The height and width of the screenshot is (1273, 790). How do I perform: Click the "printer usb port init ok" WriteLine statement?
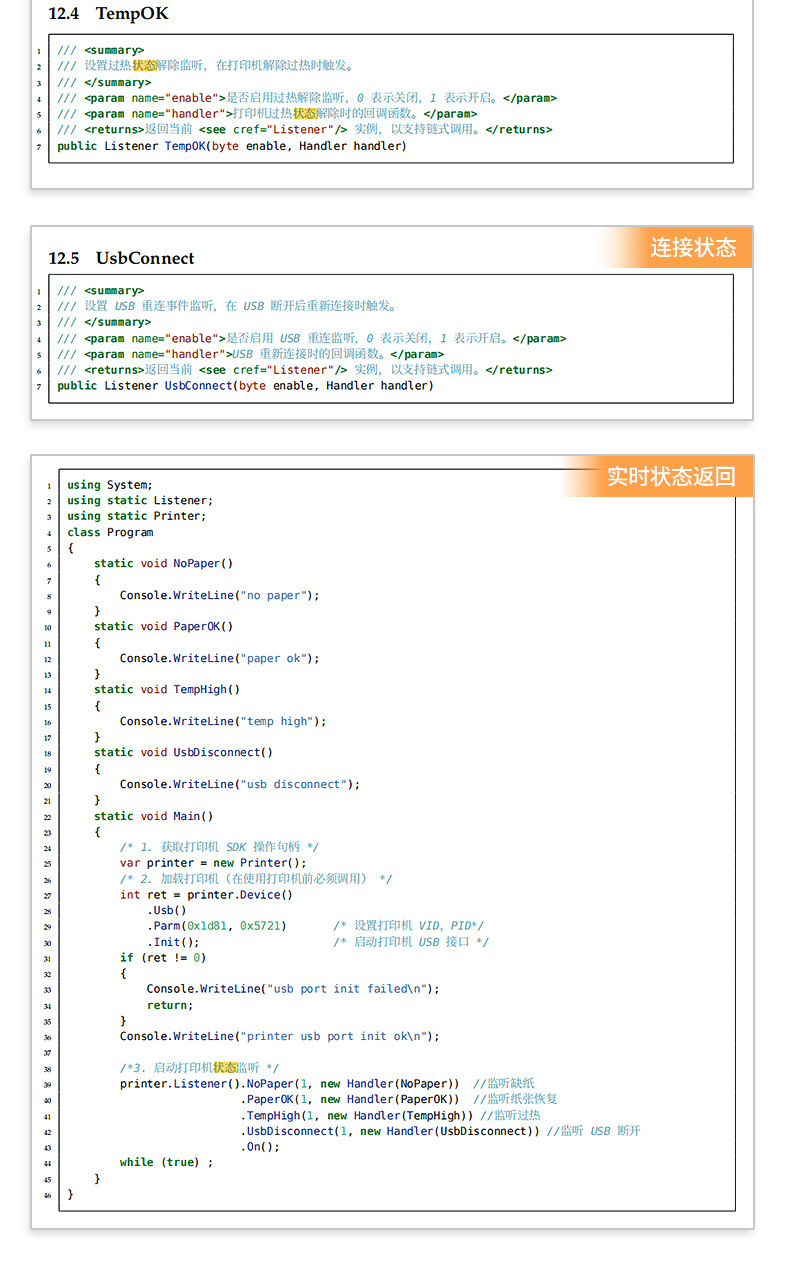click(280, 1036)
